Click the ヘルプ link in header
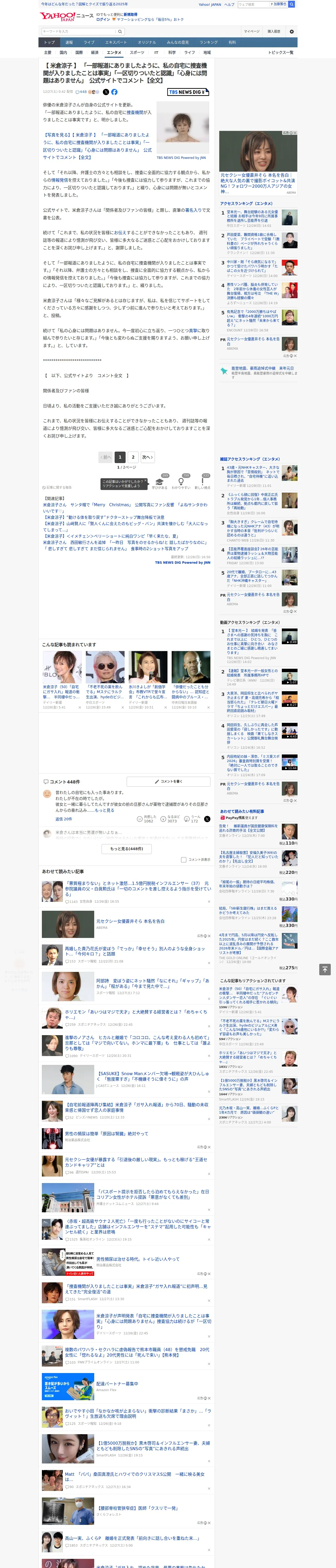This screenshot has width=336, height=1568. tap(229, 4)
